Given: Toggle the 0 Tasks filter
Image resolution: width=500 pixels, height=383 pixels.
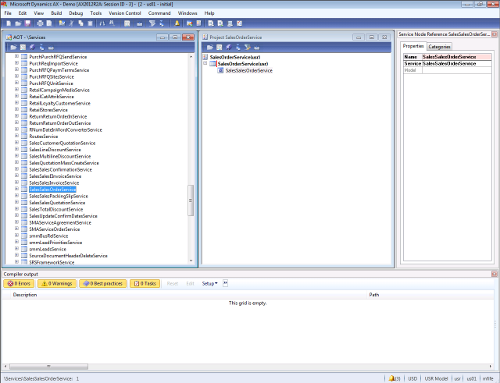Looking at the screenshot, I should pyautogui.click(x=145, y=283).
